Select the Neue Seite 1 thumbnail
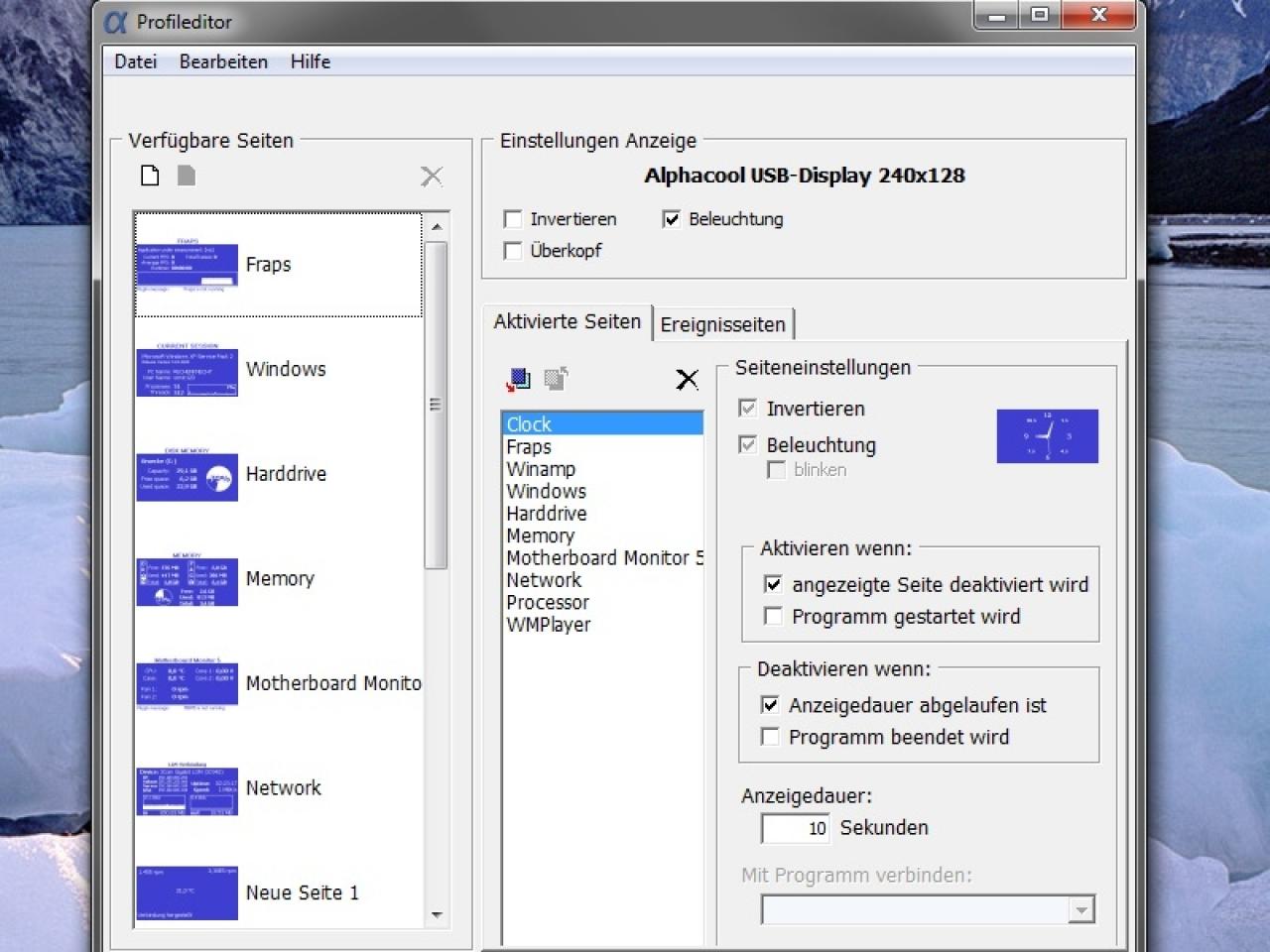Viewport: 1270px width, 952px height. click(187, 892)
